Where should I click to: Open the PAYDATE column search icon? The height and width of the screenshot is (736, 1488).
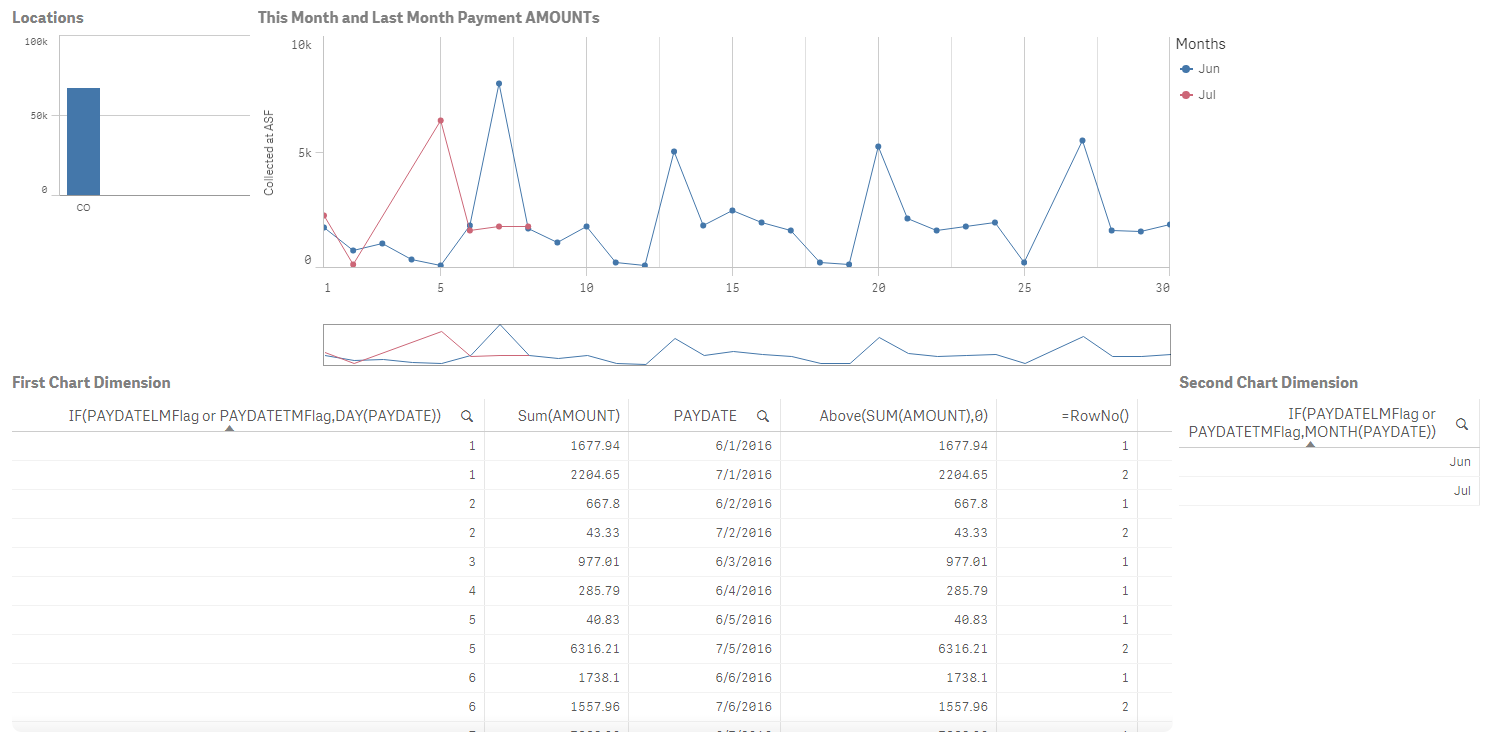(763, 416)
